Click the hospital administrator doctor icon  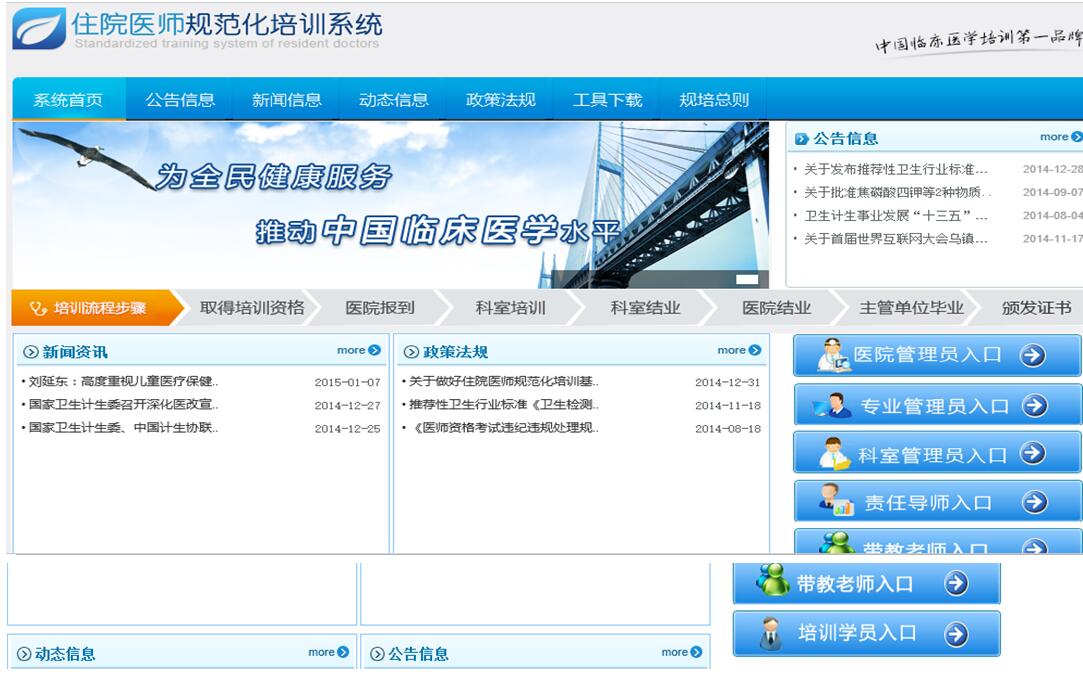click(831, 355)
